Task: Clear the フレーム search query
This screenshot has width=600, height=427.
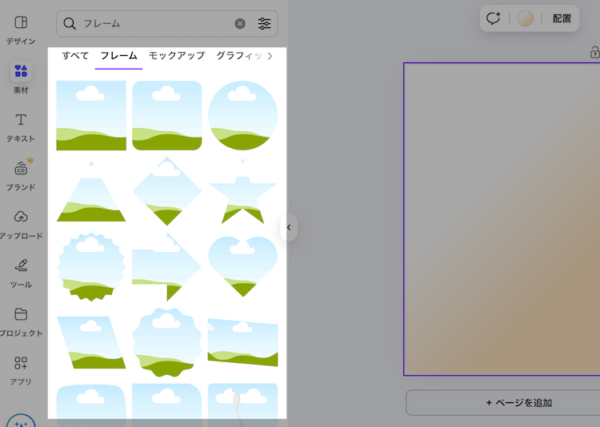Action: click(240, 24)
